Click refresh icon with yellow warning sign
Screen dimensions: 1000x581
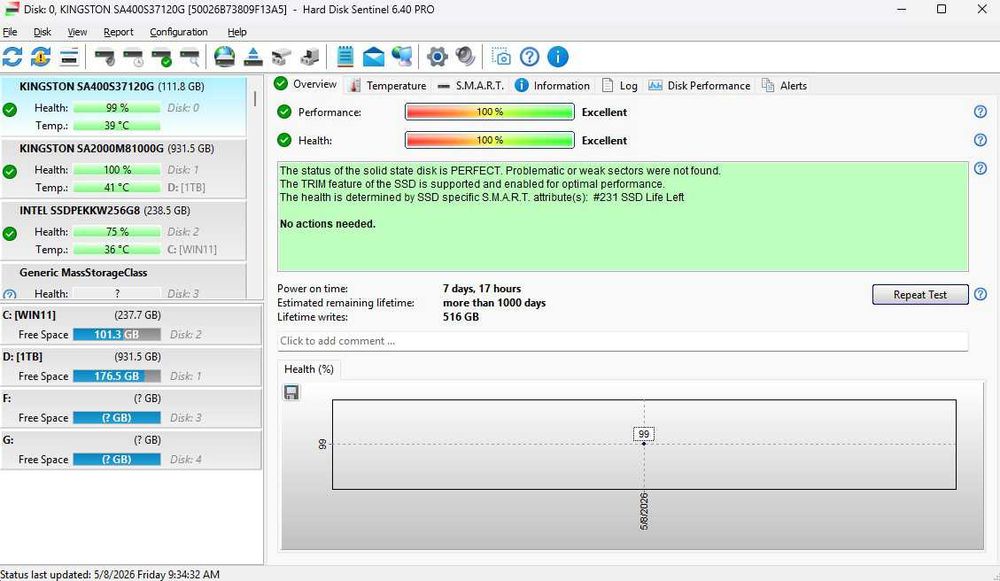point(41,57)
